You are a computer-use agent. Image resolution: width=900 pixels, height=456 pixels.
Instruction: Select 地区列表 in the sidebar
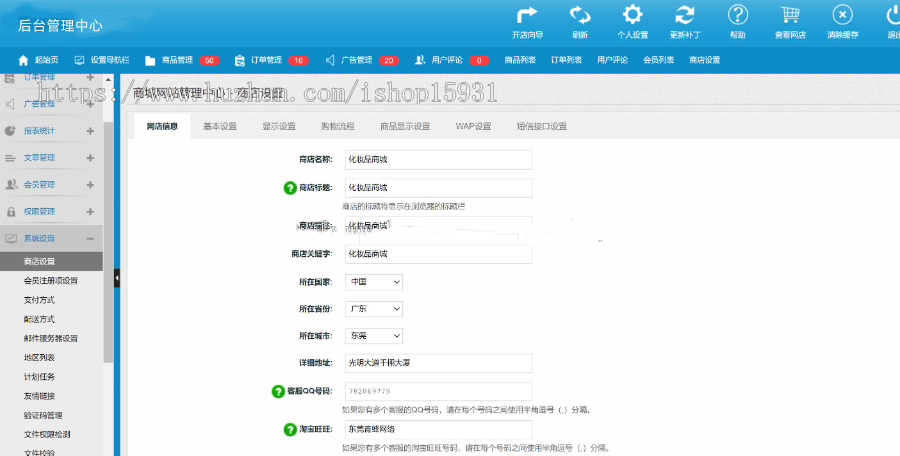40,358
